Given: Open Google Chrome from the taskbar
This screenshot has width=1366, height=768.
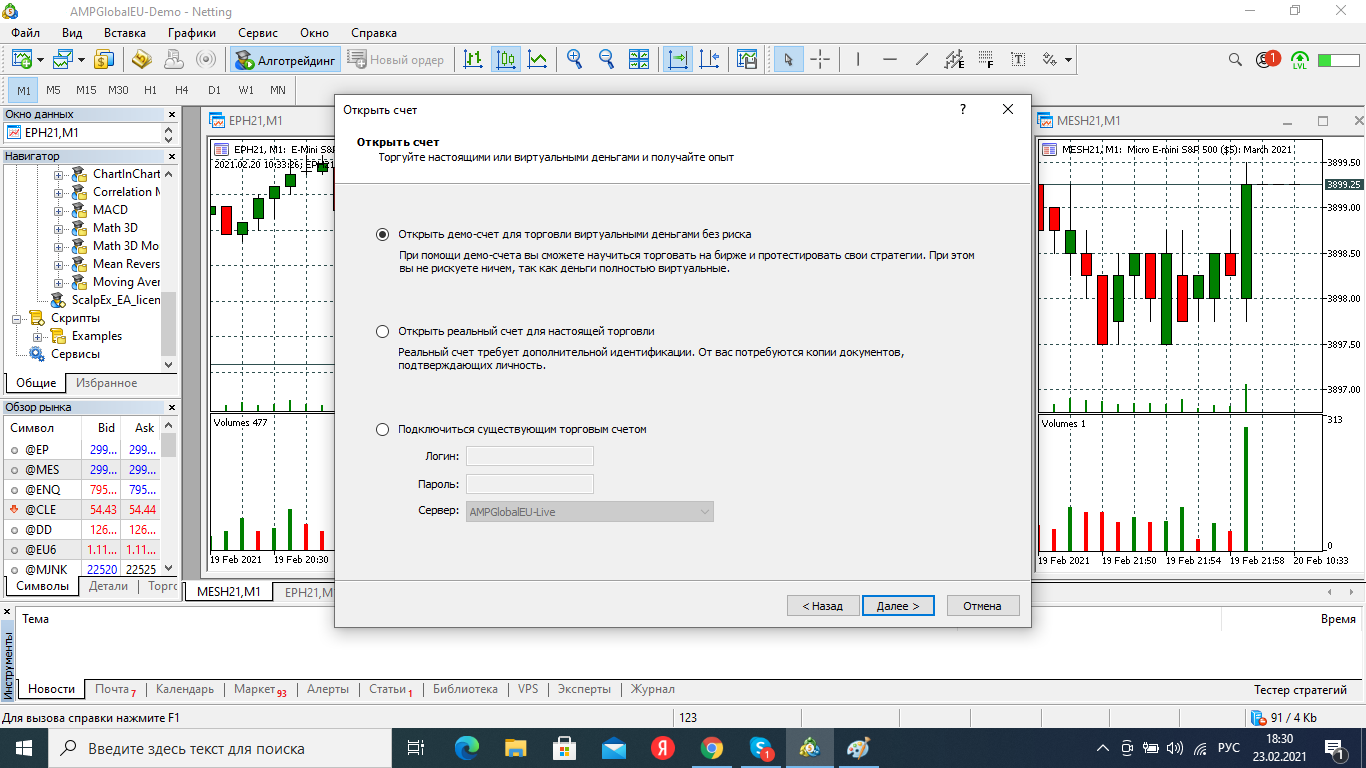Looking at the screenshot, I should [711, 748].
